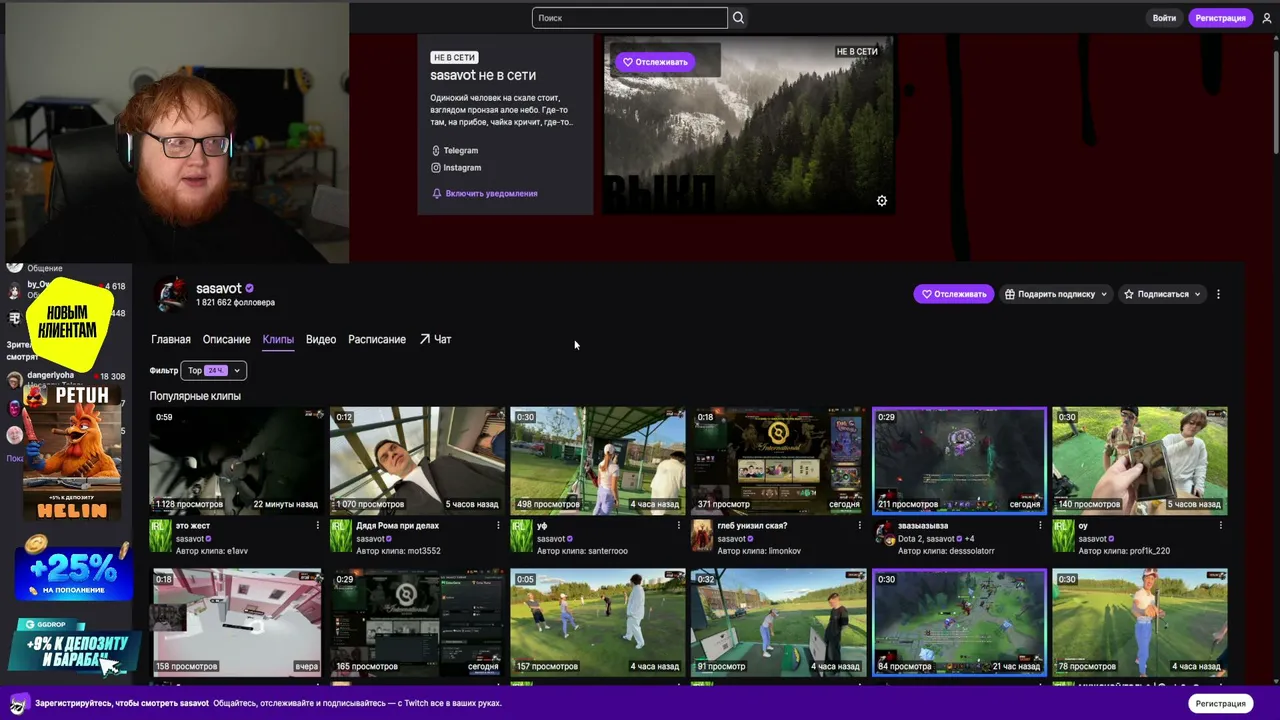This screenshot has height=720, width=1280.
Task: Open more options for clip "звазызызвза"
Action: click(1039, 526)
